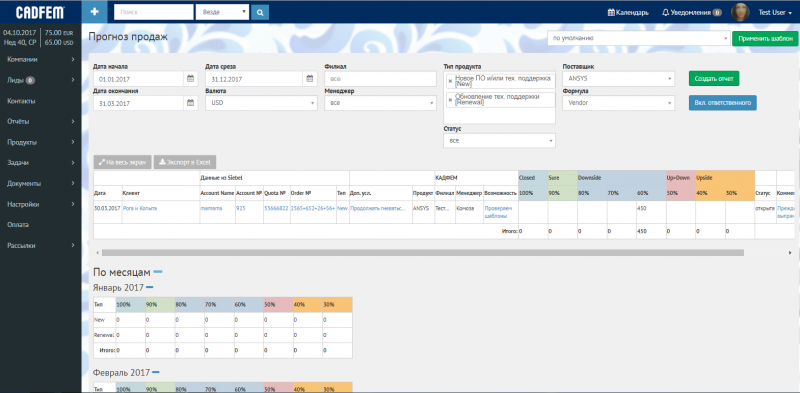This screenshot has width=800, height=393.
Task: Open calendar picker for Дата начала
Action: tap(190, 79)
